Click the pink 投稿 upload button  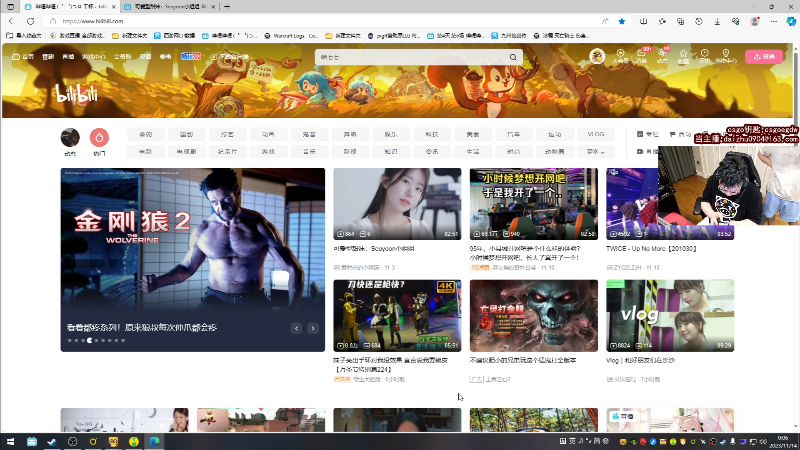(x=764, y=56)
